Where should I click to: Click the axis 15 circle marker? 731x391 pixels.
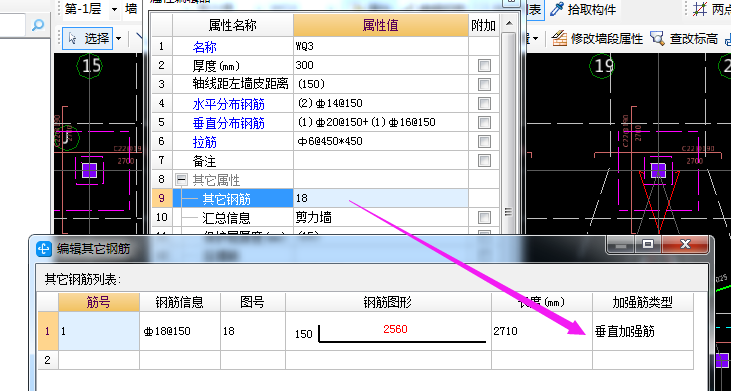90,66
